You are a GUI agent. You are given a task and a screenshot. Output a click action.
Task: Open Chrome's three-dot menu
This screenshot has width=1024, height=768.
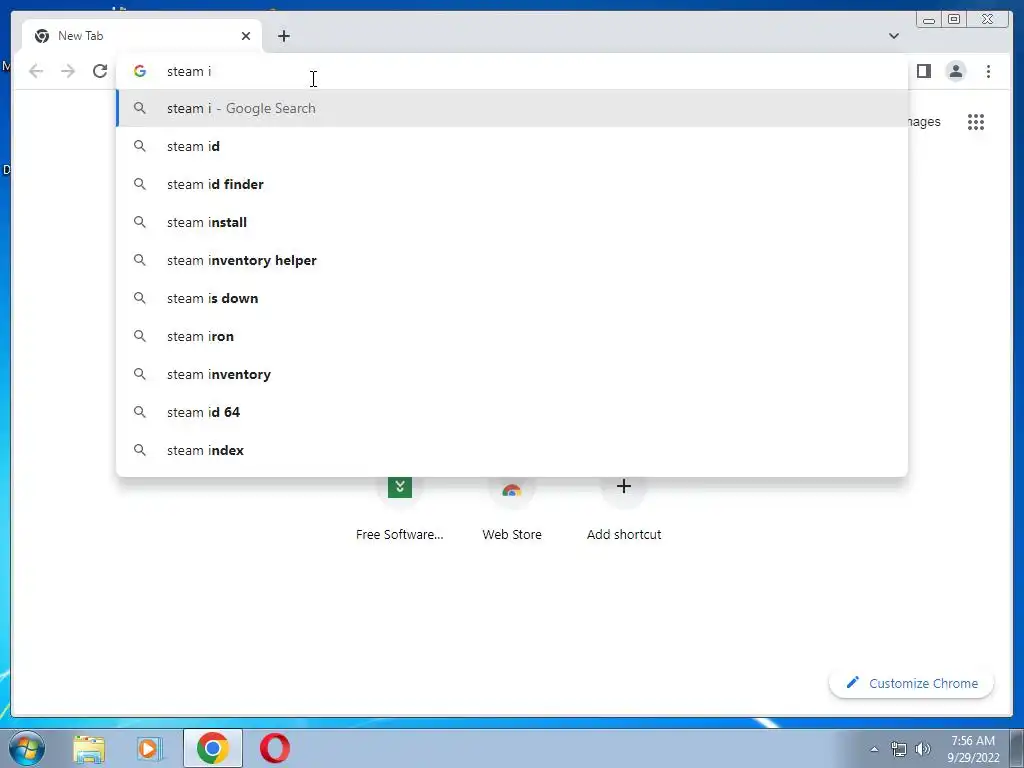point(988,71)
